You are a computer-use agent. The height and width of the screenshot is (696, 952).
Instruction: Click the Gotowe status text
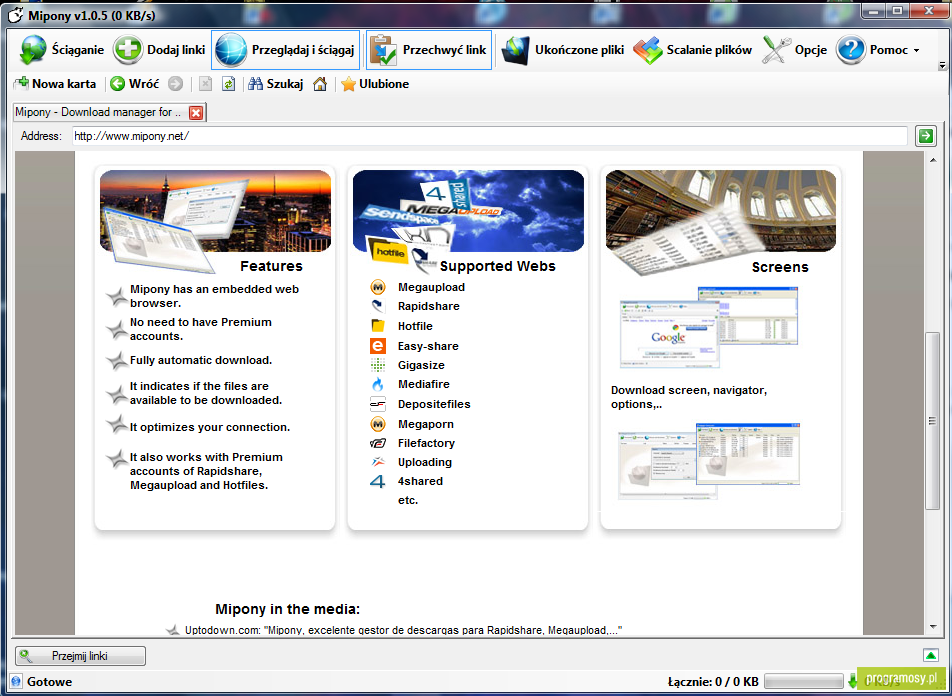[49, 682]
